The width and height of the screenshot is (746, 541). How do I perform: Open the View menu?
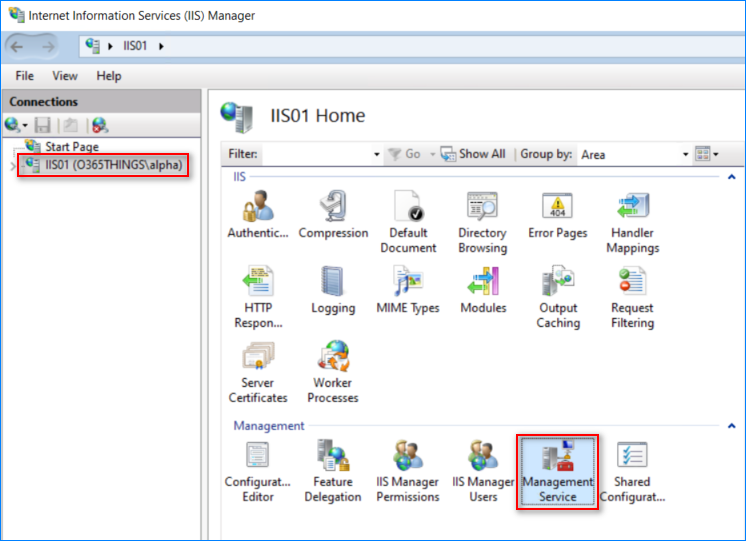pos(65,76)
